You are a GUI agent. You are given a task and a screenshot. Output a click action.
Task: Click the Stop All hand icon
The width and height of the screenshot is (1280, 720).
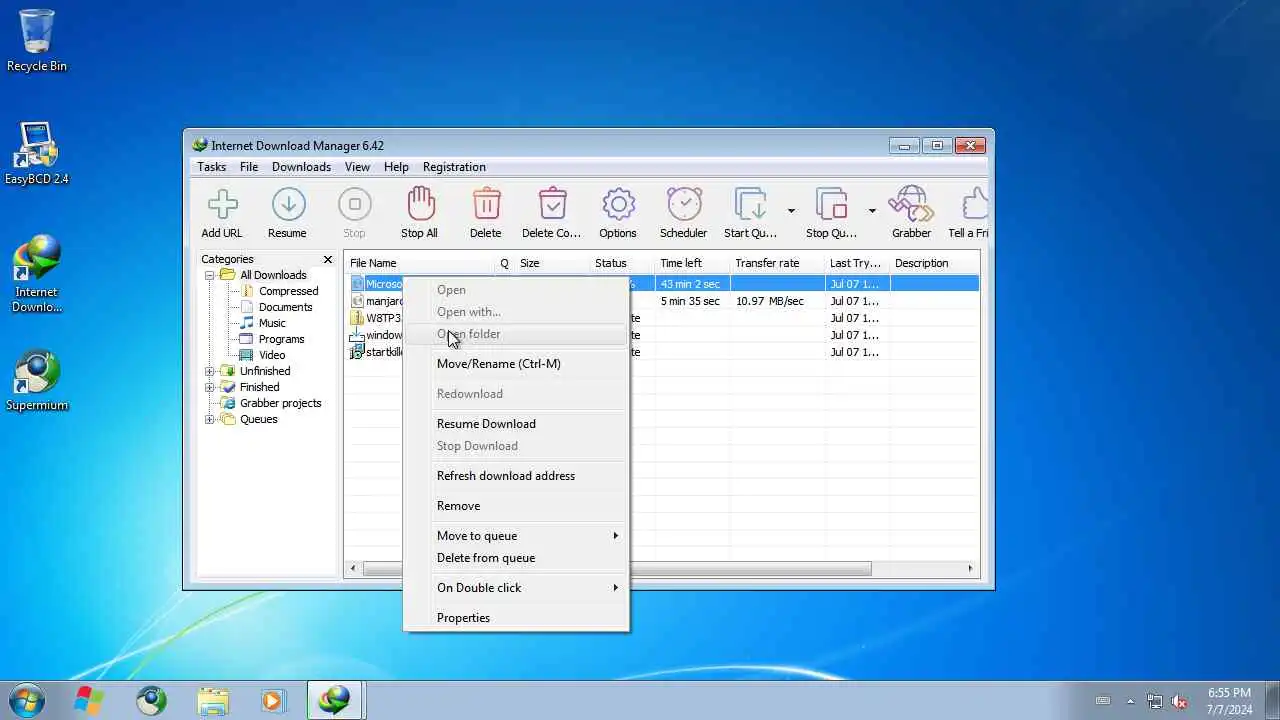420,205
